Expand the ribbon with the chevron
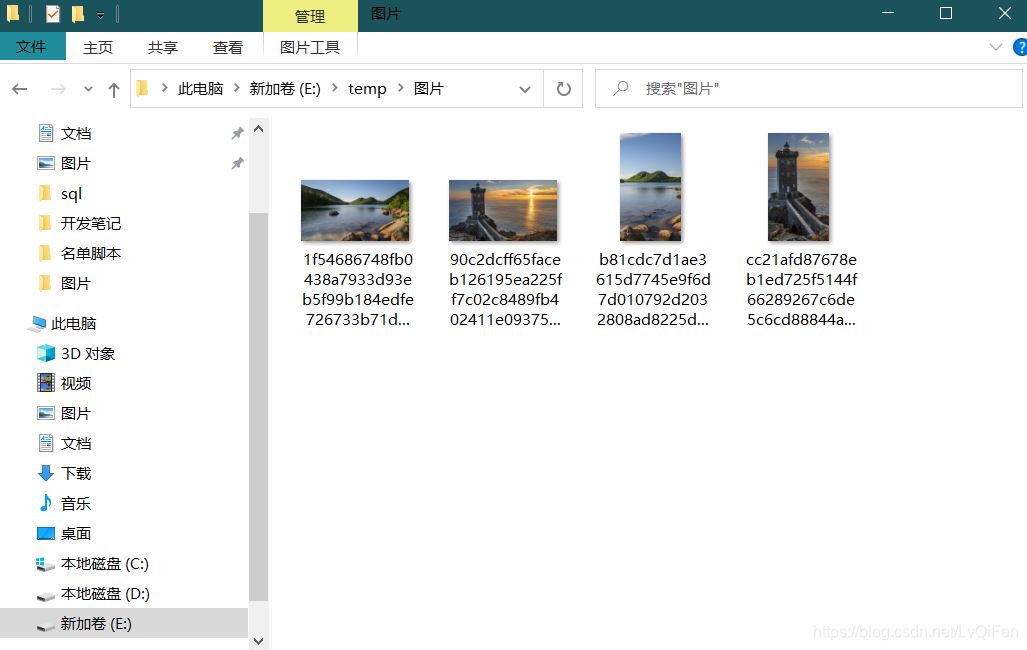Image resolution: width=1027 pixels, height=650 pixels. (x=996, y=47)
